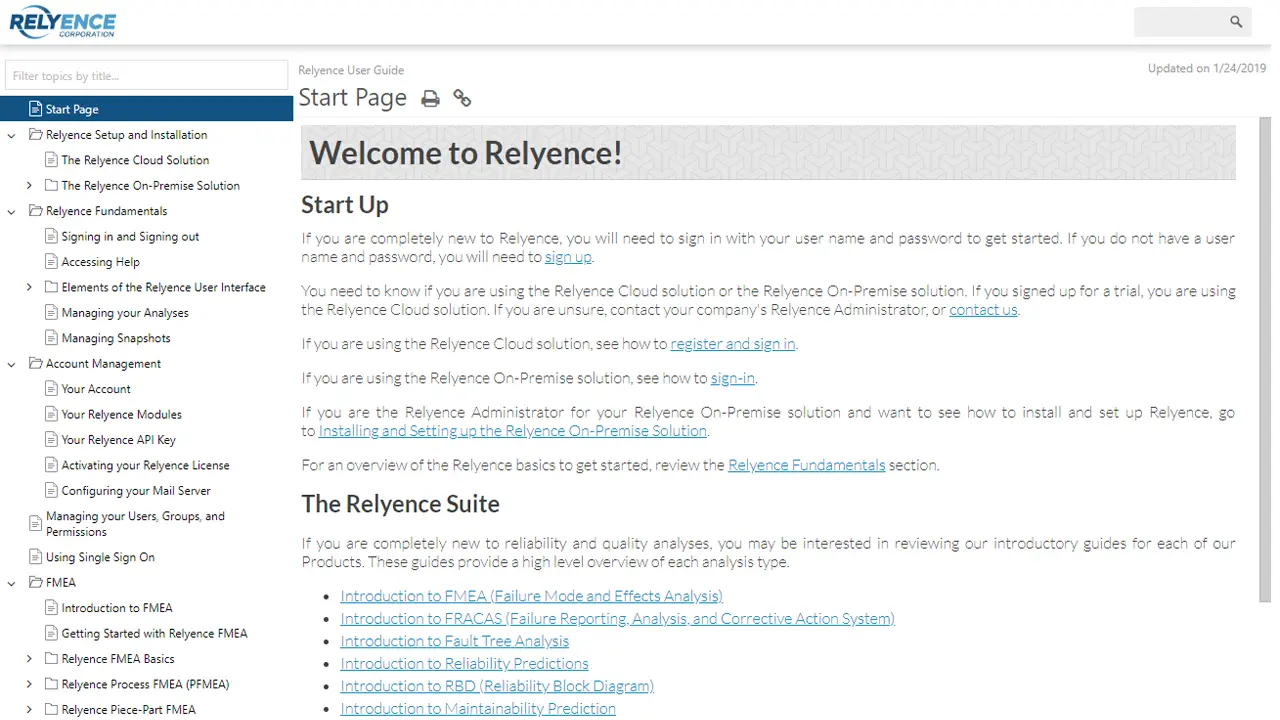Expand Elements of the Relyence User Interface
The height and width of the screenshot is (720, 1280).
pos(29,287)
